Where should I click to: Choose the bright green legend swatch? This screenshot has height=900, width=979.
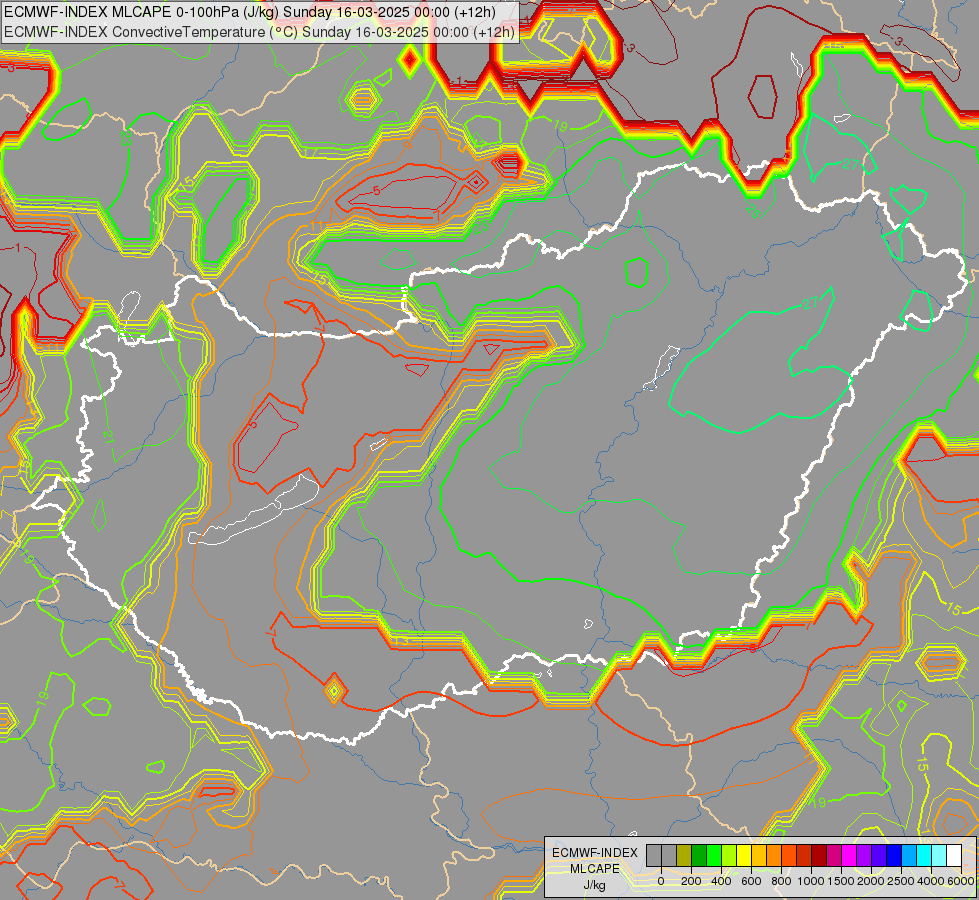[714, 856]
